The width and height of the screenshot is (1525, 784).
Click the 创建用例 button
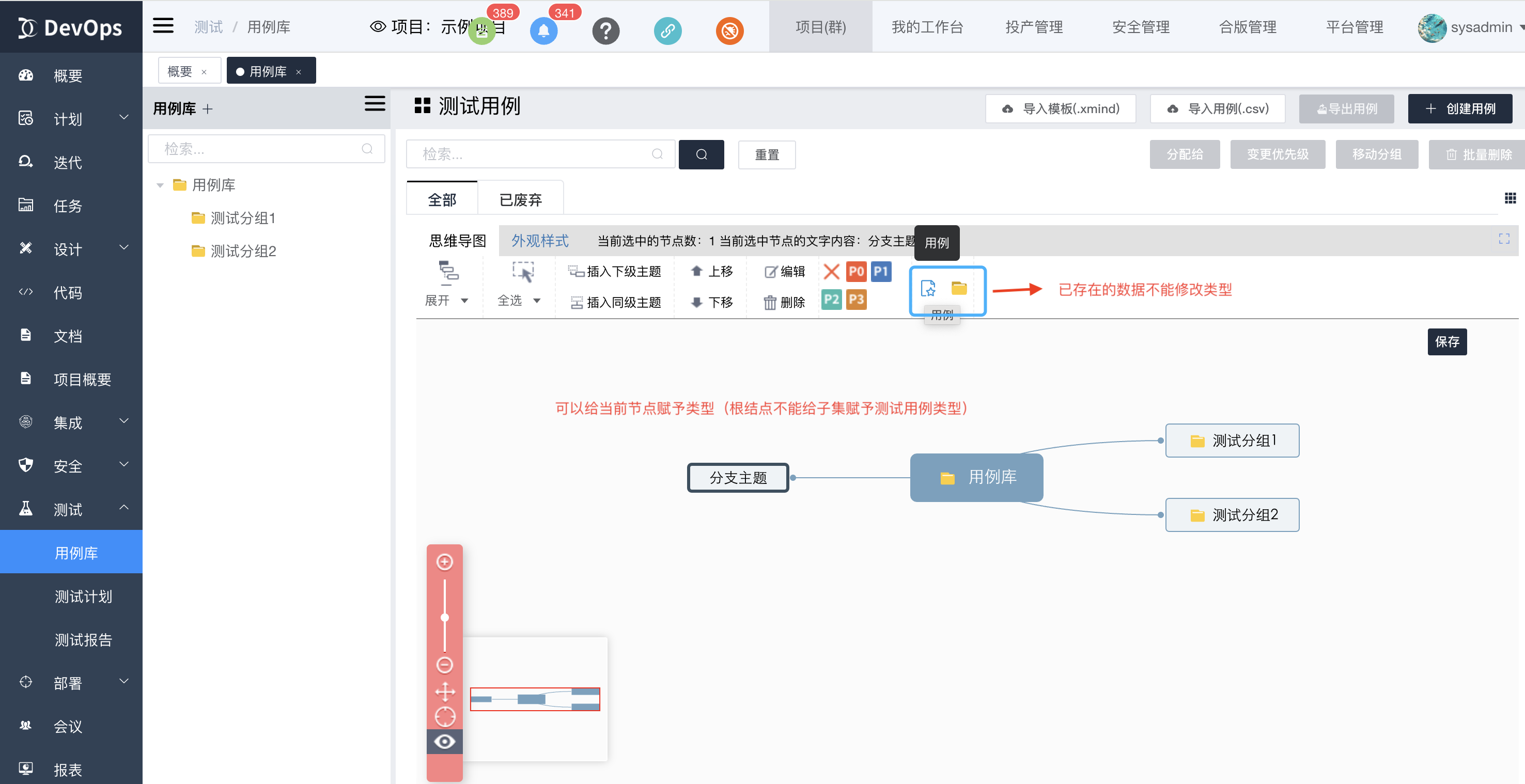point(1459,109)
